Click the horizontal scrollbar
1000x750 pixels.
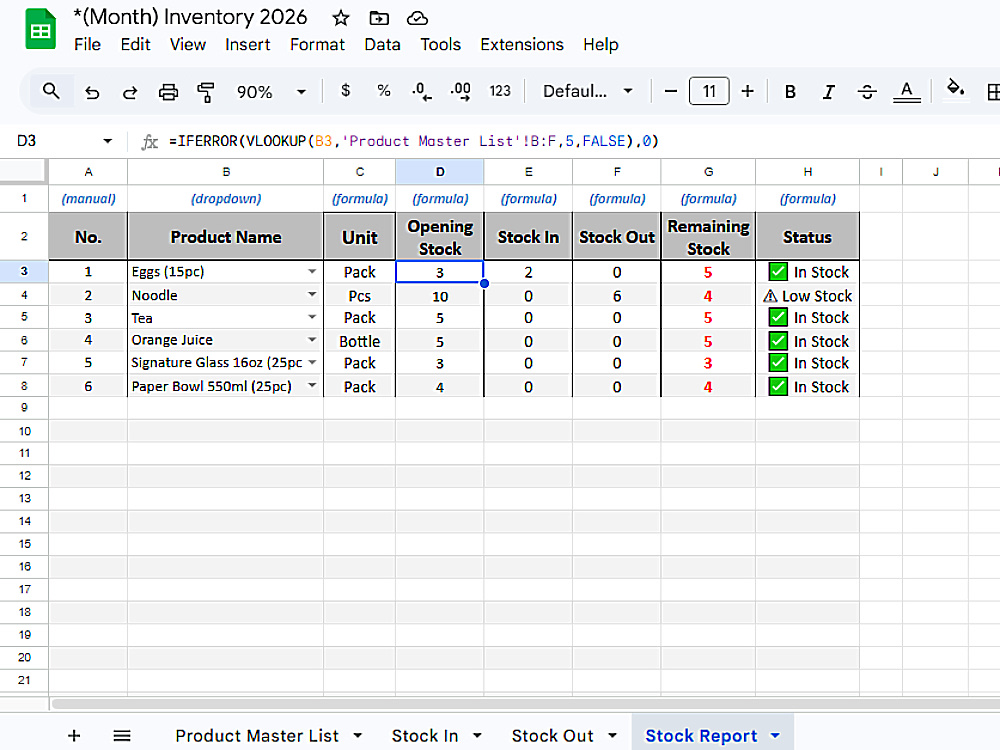click(525, 703)
